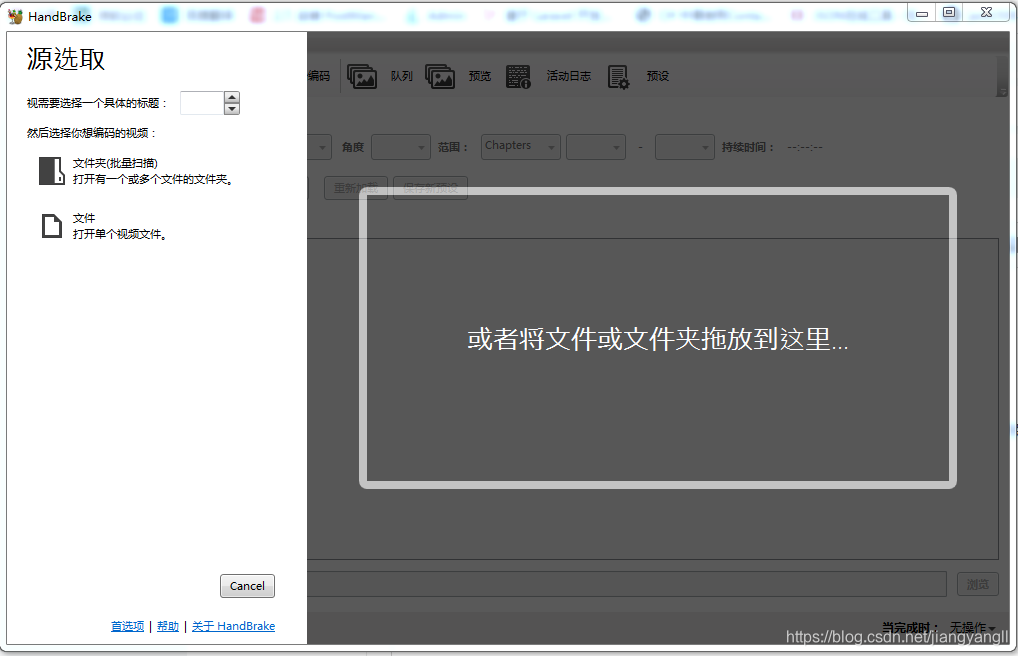Screen dimensions: 1018x656
Task: Decrease the title number with down arrow
Action: click(232, 109)
